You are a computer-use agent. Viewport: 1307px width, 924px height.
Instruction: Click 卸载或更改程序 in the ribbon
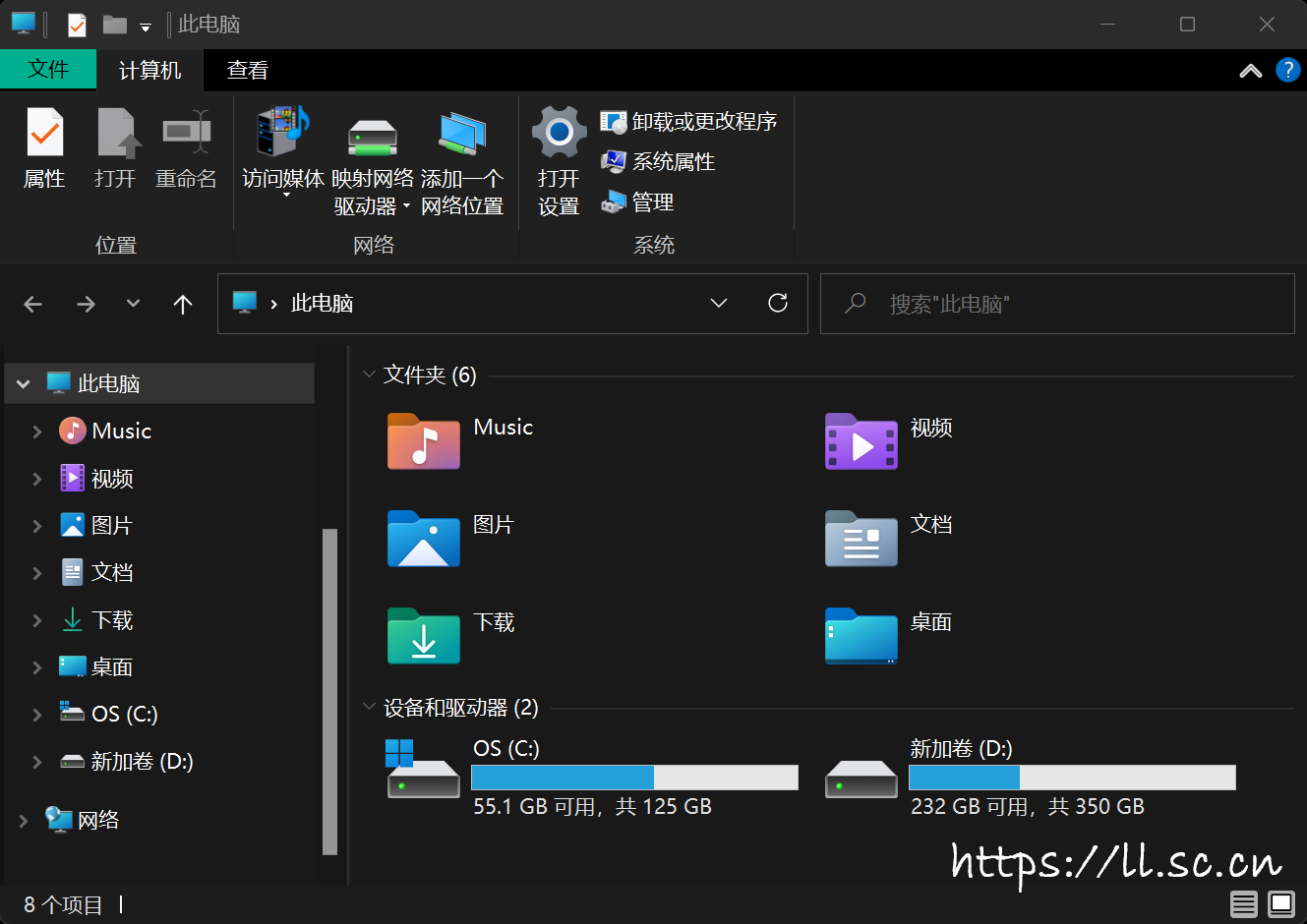[688, 122]
